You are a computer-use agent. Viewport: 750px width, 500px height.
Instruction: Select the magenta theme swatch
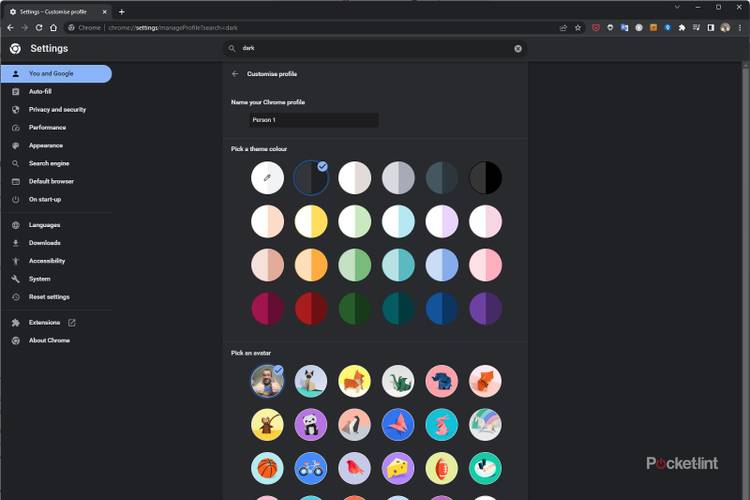[267, 309]
